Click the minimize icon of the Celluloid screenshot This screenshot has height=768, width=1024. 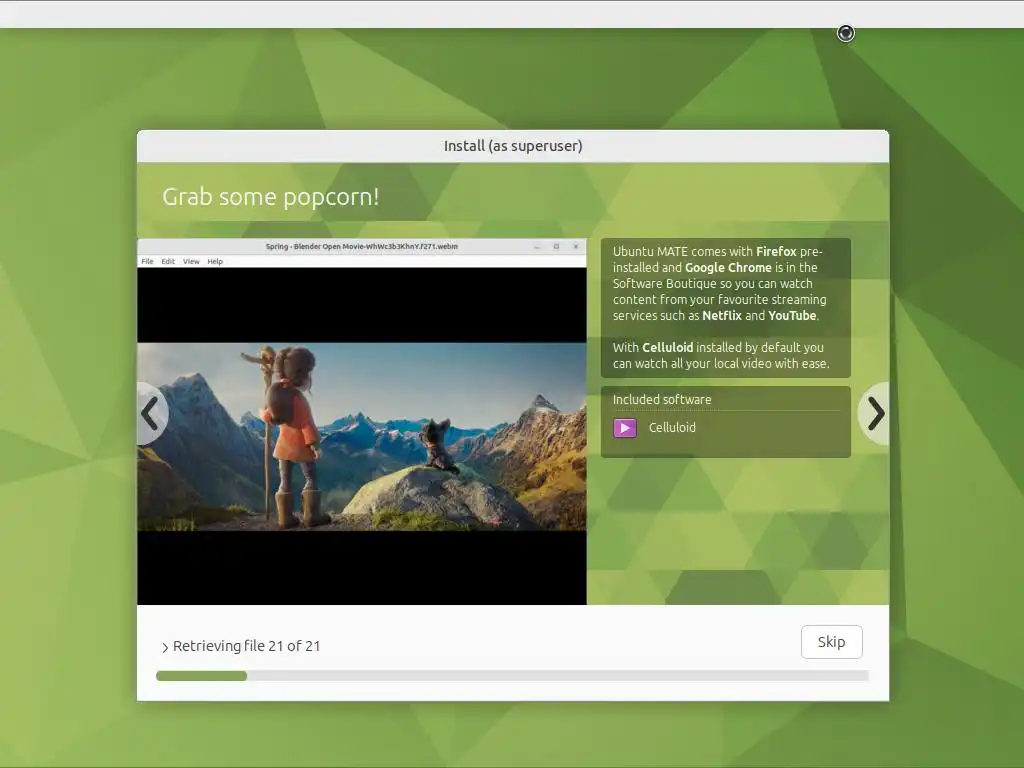(537, 246)
